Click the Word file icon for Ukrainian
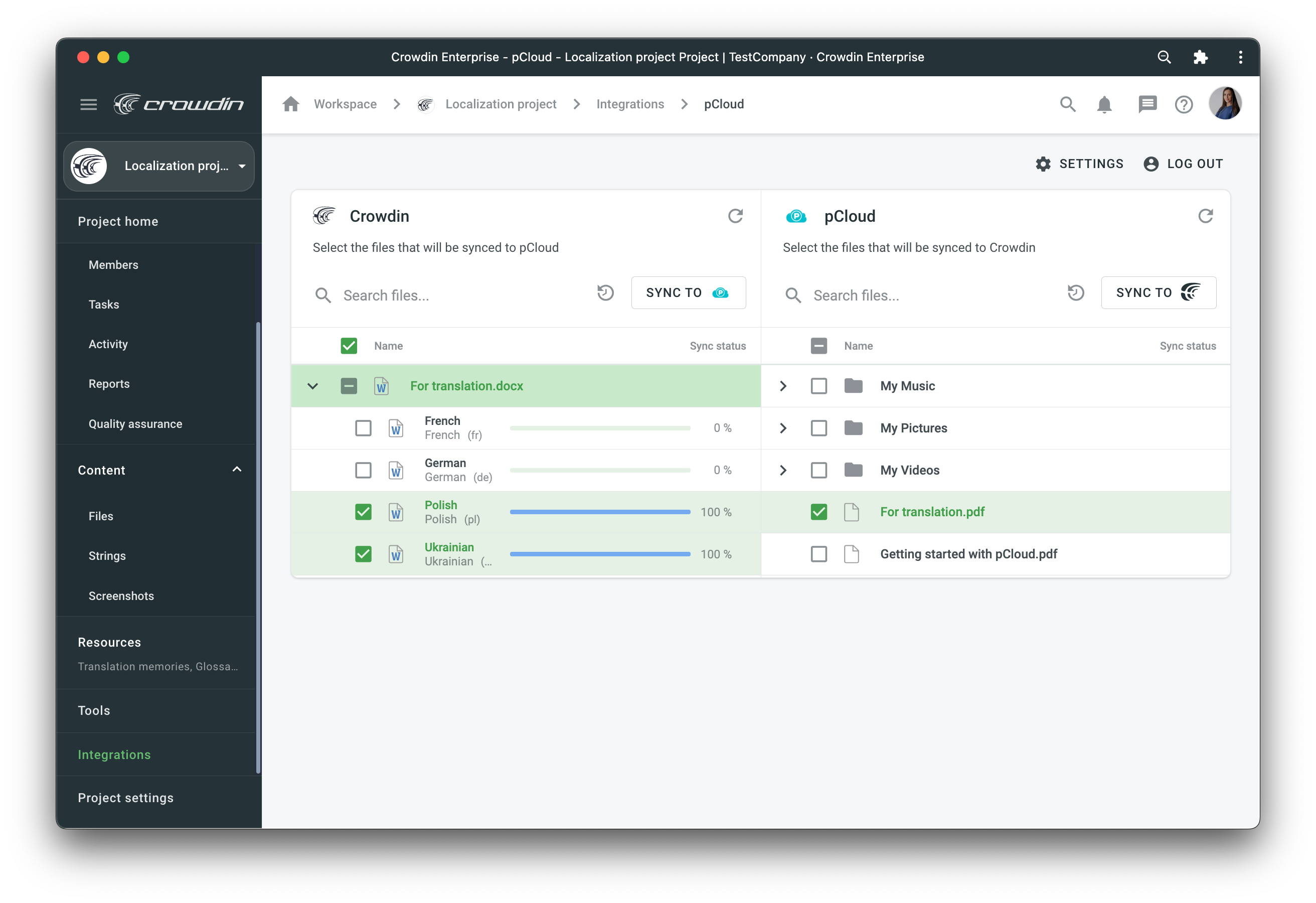Viewport: 1316px width, 903px height. (396, 555)
